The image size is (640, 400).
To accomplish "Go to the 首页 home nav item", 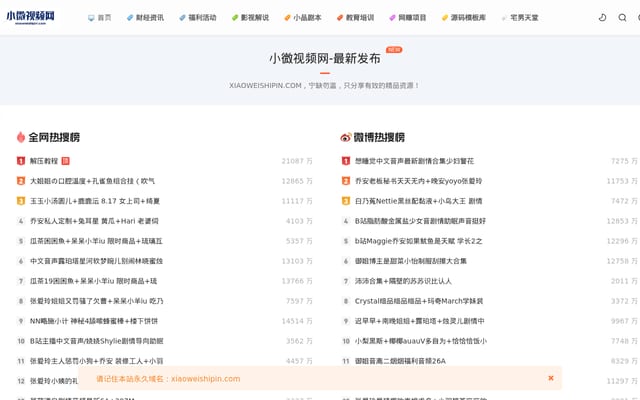I will (x=100, y=18).
